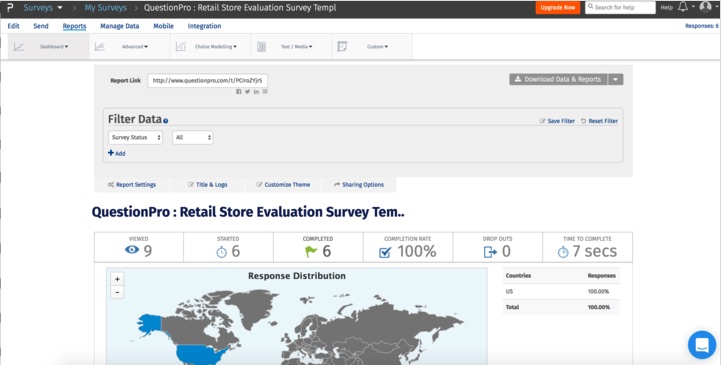The width and height of the screenshot is (721, 365).
Task: Click the Total row in countries table
Action: click(561, 307)
